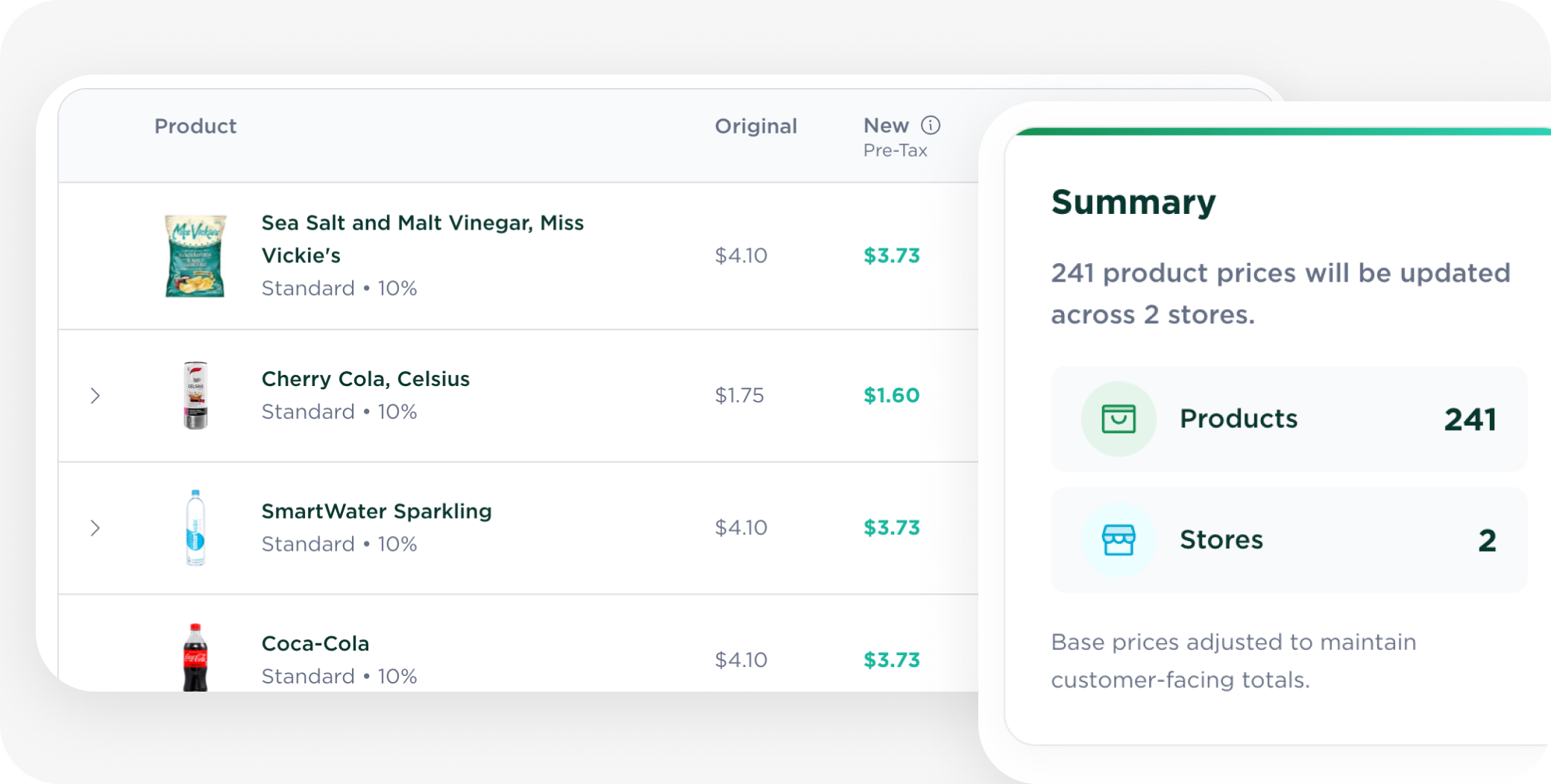Open the Coca-Cola product name

tap(315, 644)
